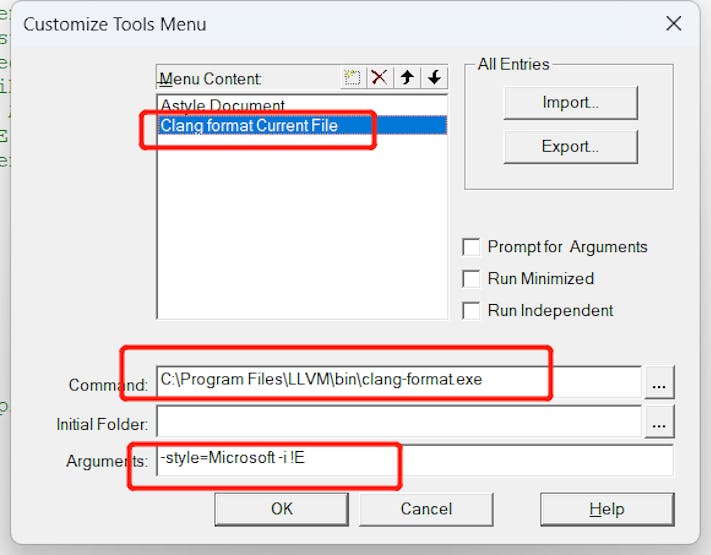Focus the empty Initial Folder field
Image resolution: width=711 pixels, height=555 pixels.
pos(399,422)
